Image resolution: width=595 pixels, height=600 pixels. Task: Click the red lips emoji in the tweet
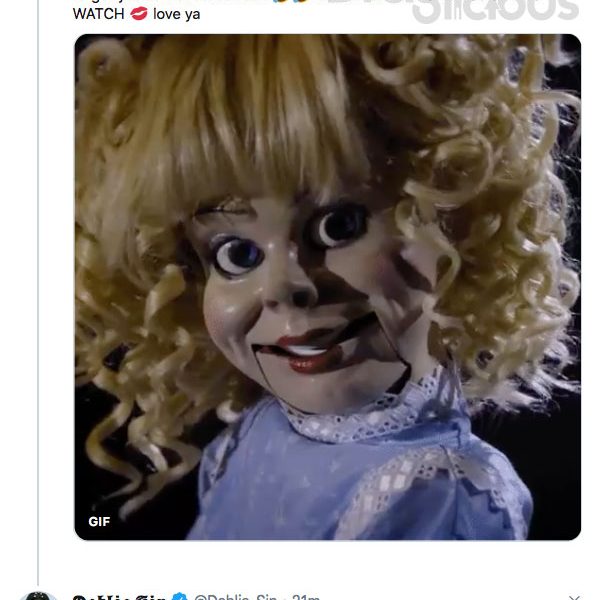139,14
